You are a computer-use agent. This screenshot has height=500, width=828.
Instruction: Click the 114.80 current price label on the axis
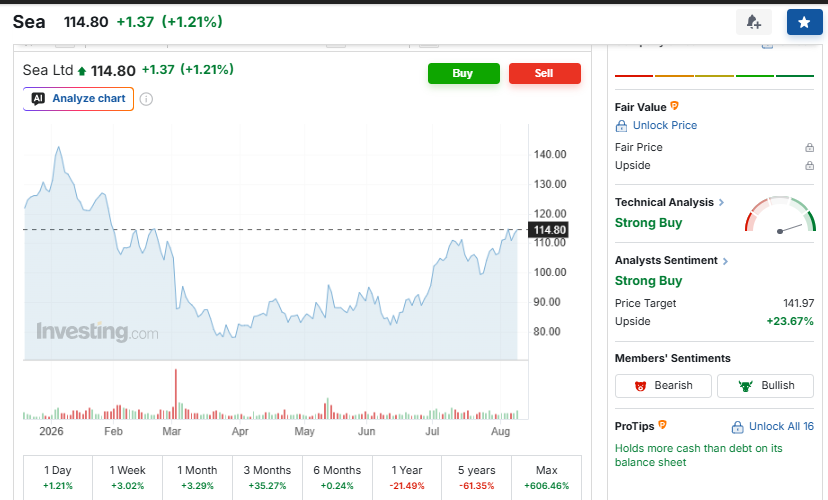549,230
